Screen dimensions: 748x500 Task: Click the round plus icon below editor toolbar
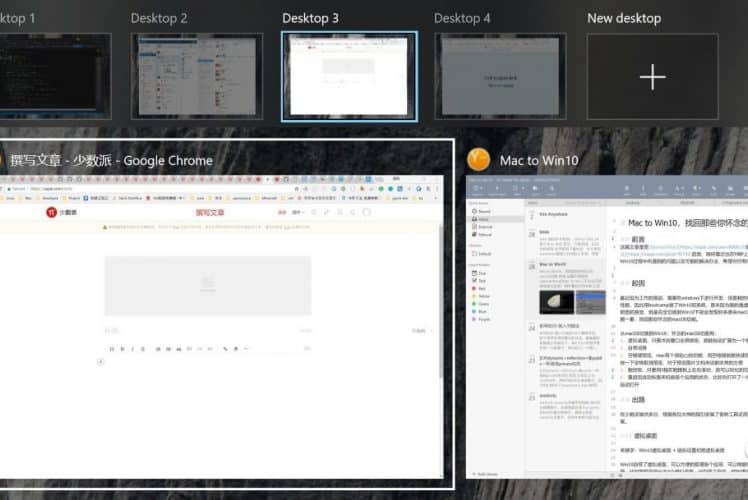click(x=101, y=362)
